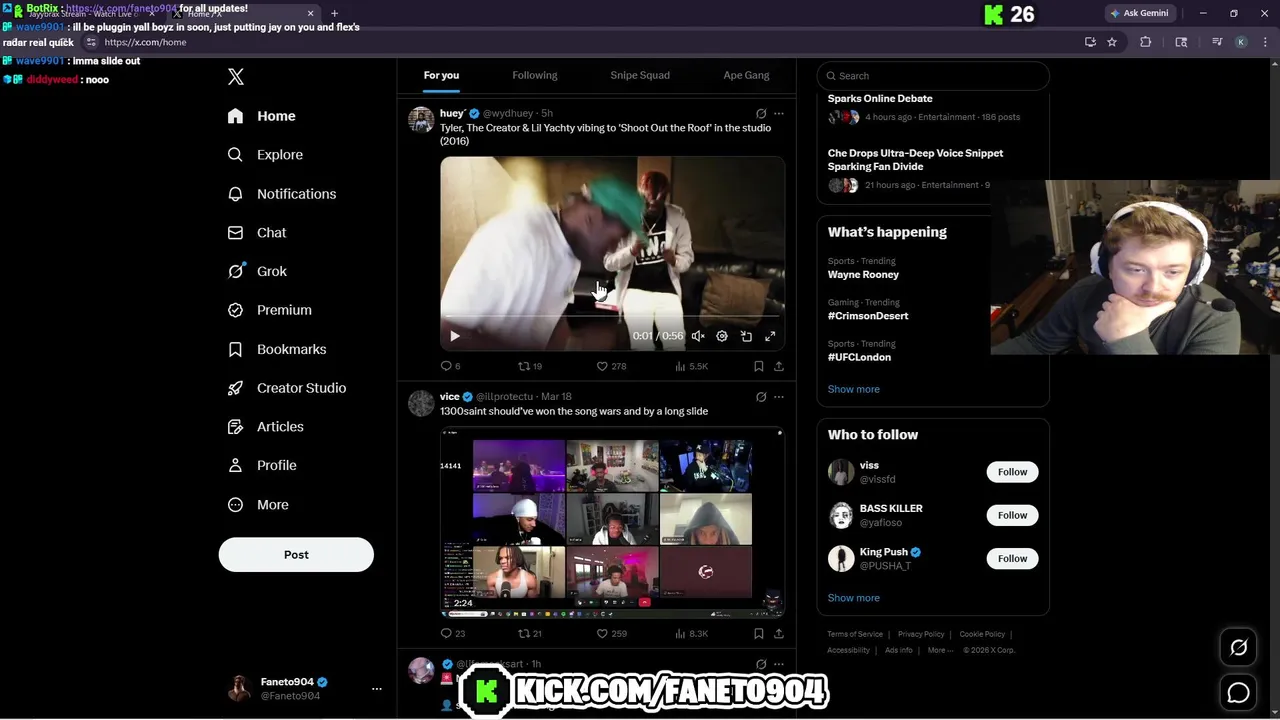Image resolution: width=1280 pixels, height=720 pixels.
Task: Open Grok explain icon on huey's post
Action: point(761,114)
